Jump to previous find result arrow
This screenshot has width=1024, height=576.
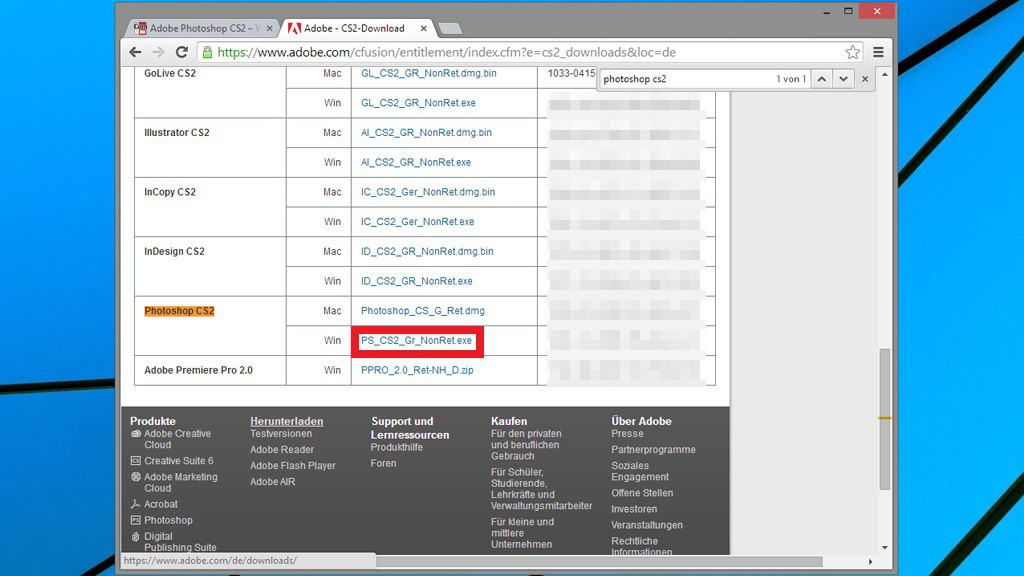[822, 79]
